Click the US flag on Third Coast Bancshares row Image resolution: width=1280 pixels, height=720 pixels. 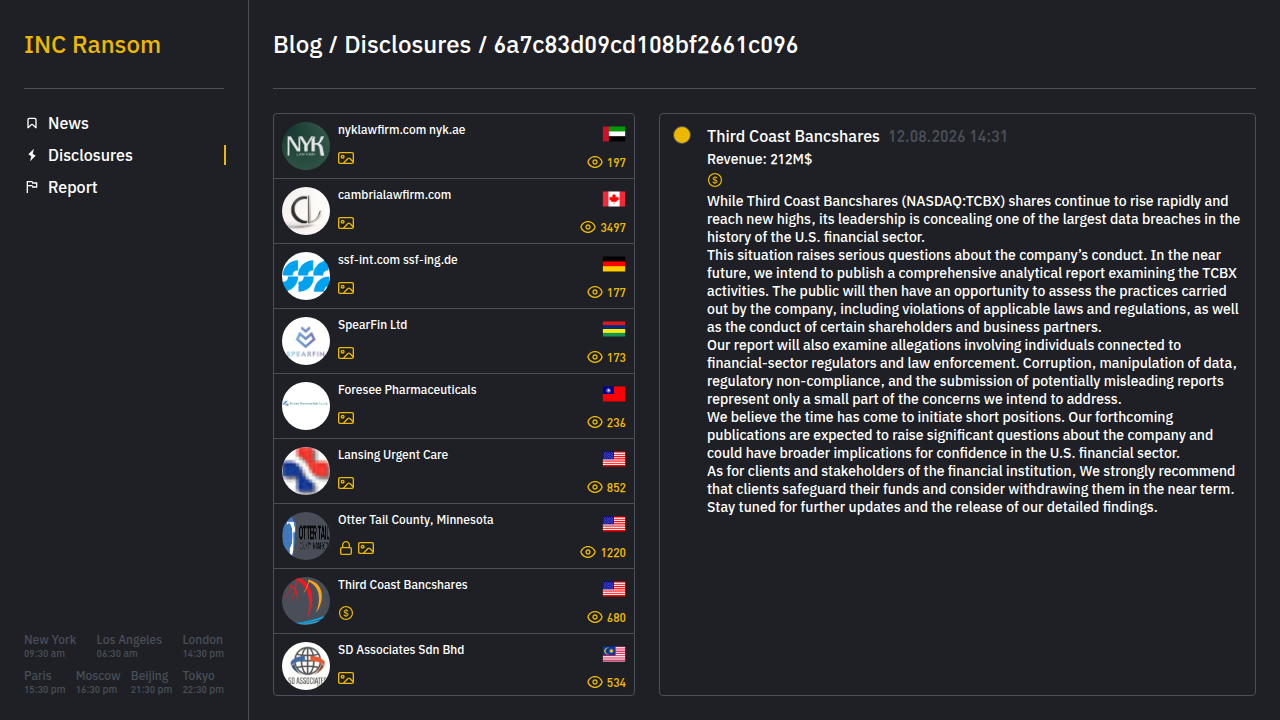point(614,589)
